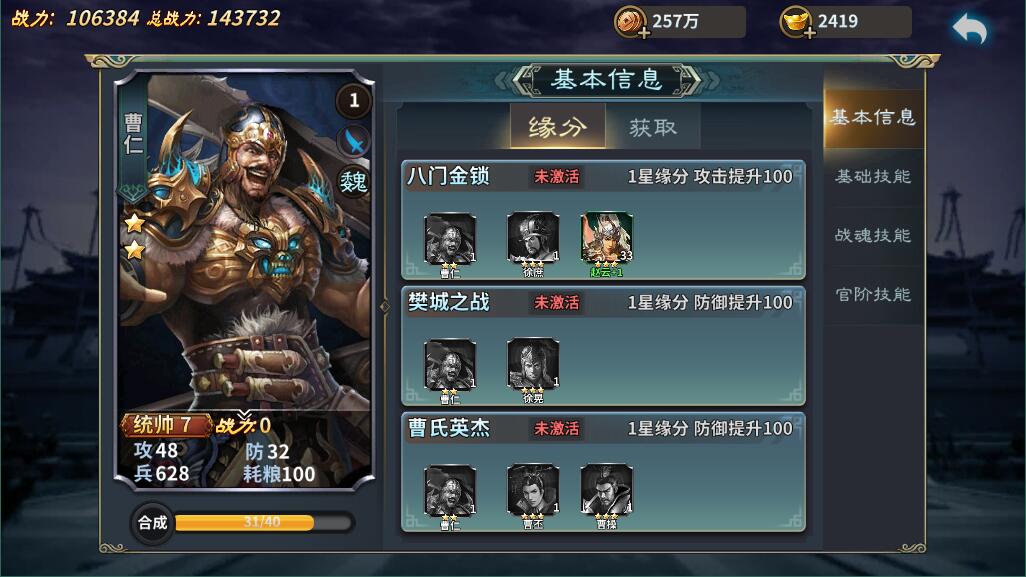This screenshot has height=577, width=1026.
Task: Click the 合成 synthesis button
Action: 152,523
